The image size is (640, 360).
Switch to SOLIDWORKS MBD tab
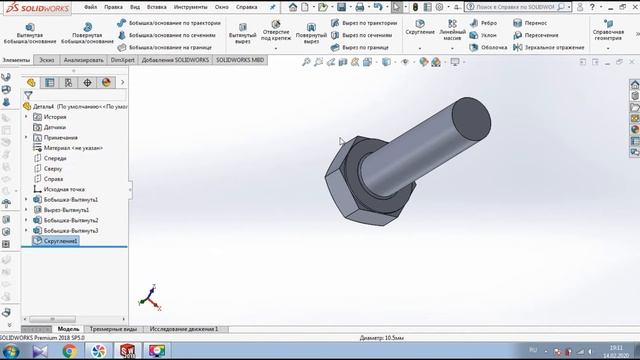click(x=240, y=60)
